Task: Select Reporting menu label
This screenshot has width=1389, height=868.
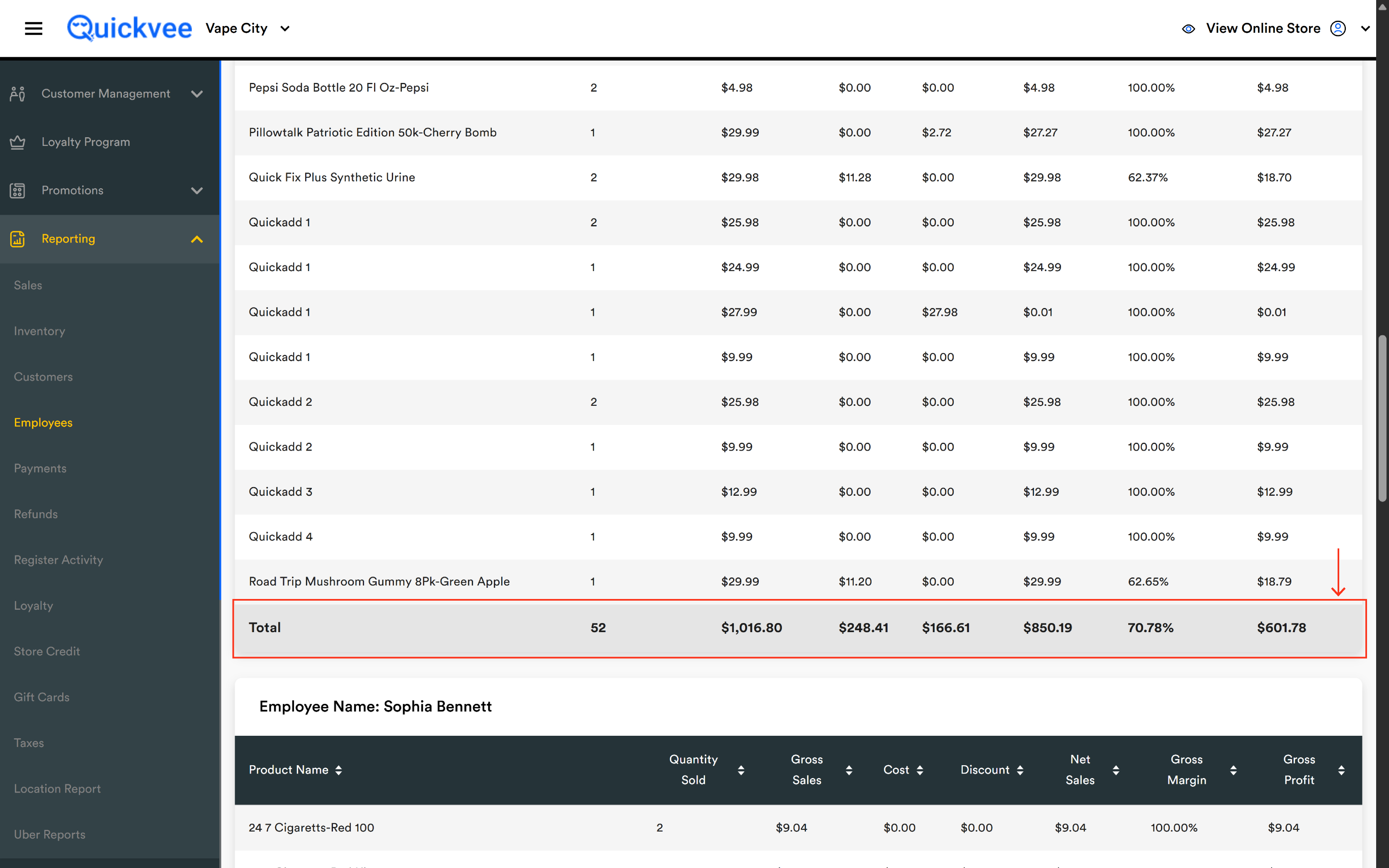Action: tap(68, 238)
